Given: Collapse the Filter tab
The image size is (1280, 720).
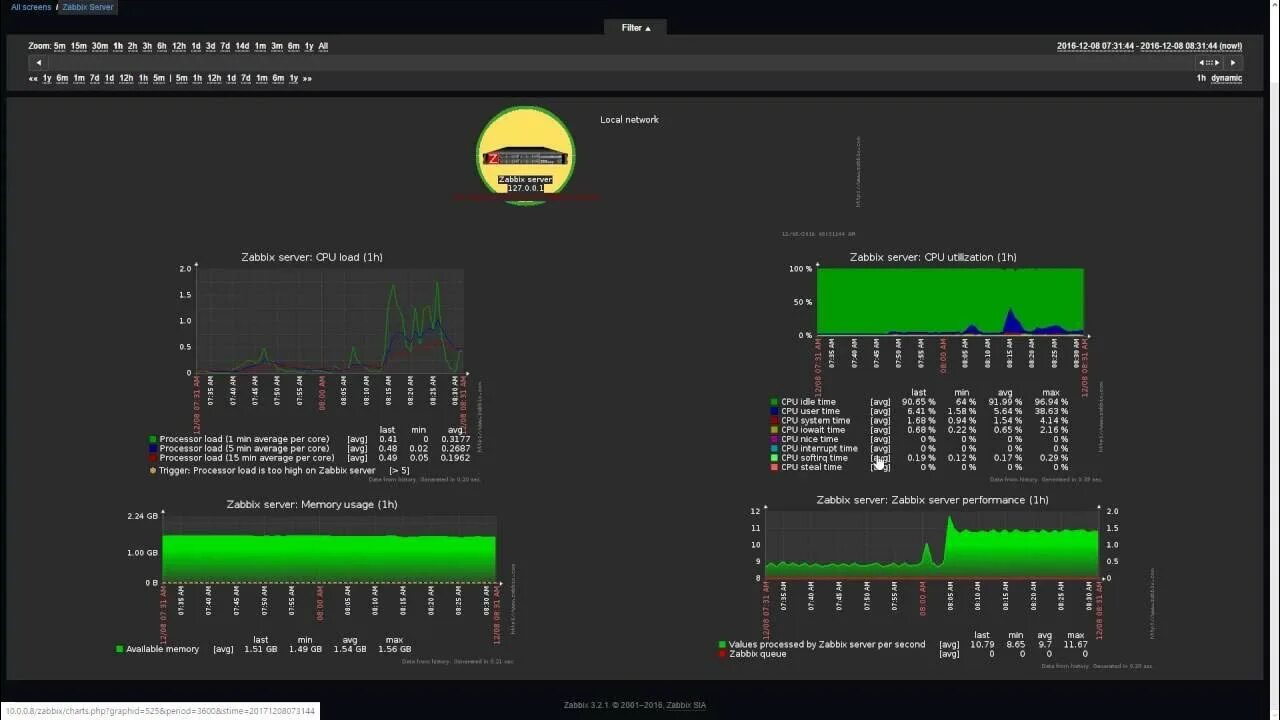Looking at the screenshot, I should point(636,28).
